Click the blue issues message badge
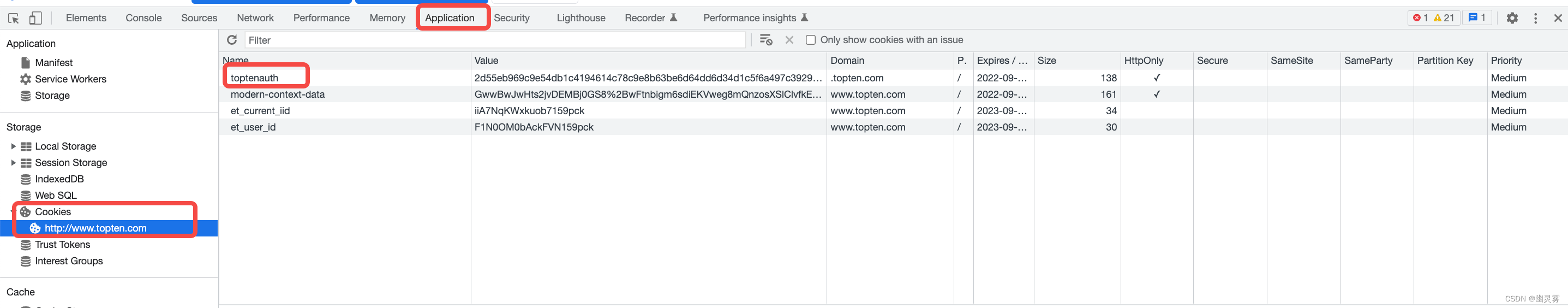Image resolution: width=1568 pixels, height=308 pixels. point(1477,18)
